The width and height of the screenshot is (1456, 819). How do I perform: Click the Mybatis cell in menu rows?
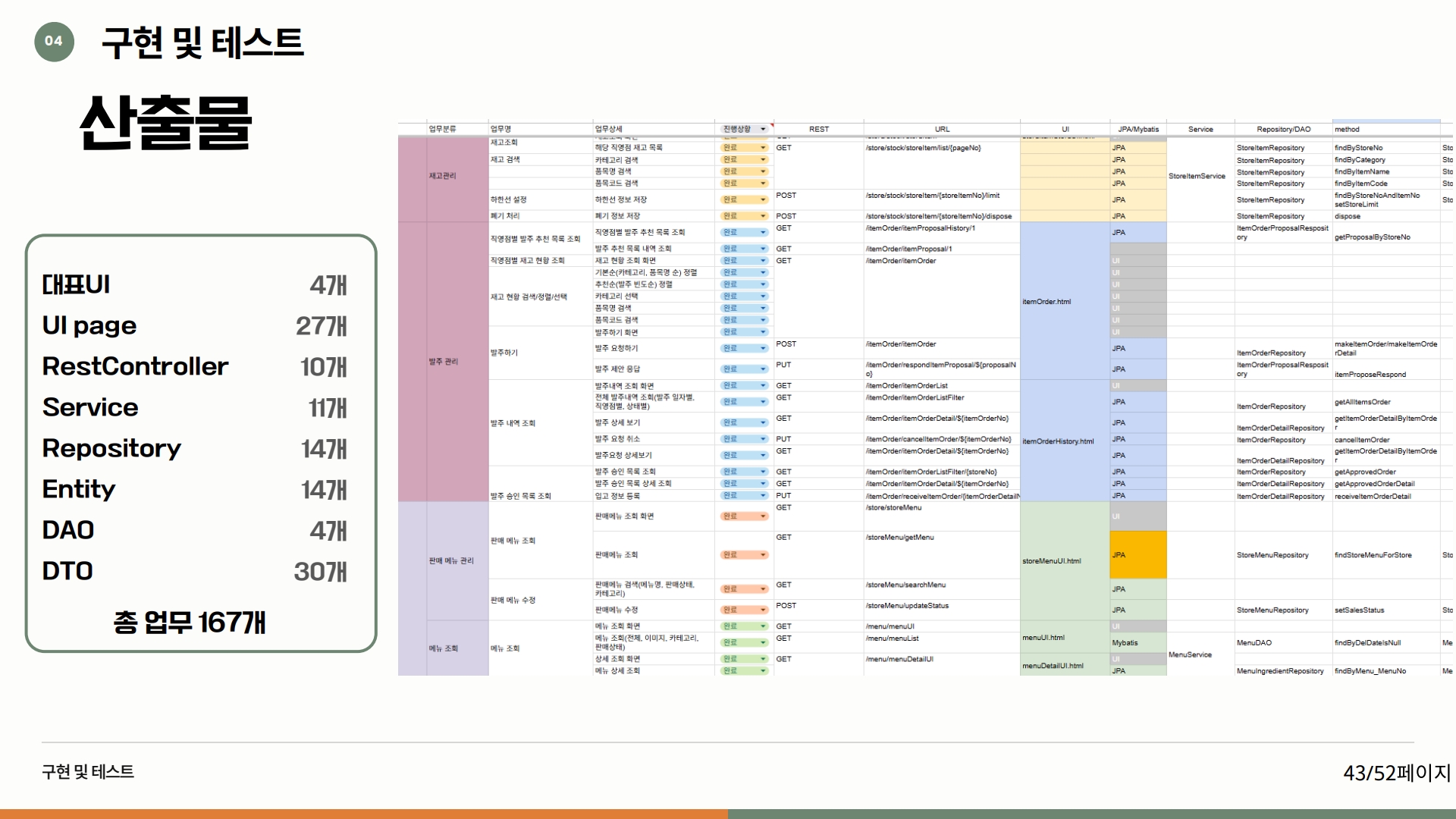1125,643
